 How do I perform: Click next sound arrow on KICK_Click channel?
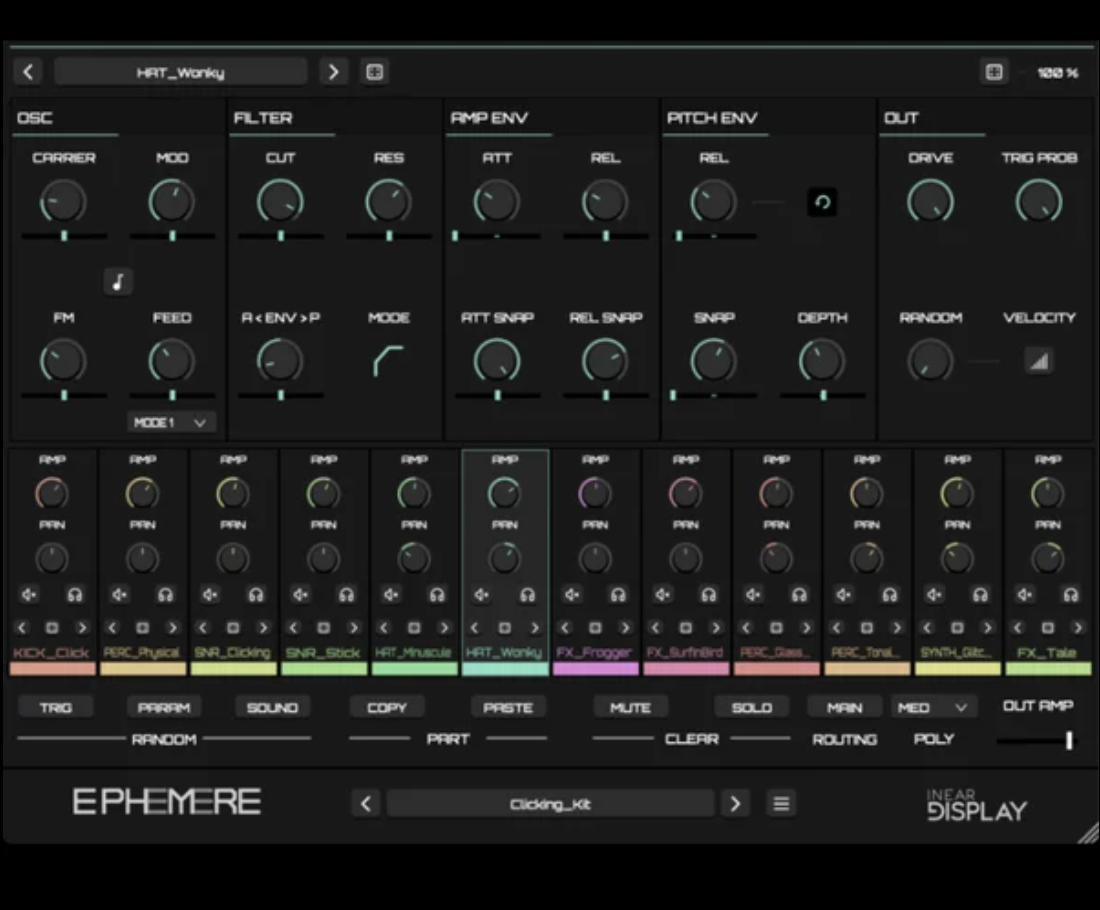pos(82,627)
